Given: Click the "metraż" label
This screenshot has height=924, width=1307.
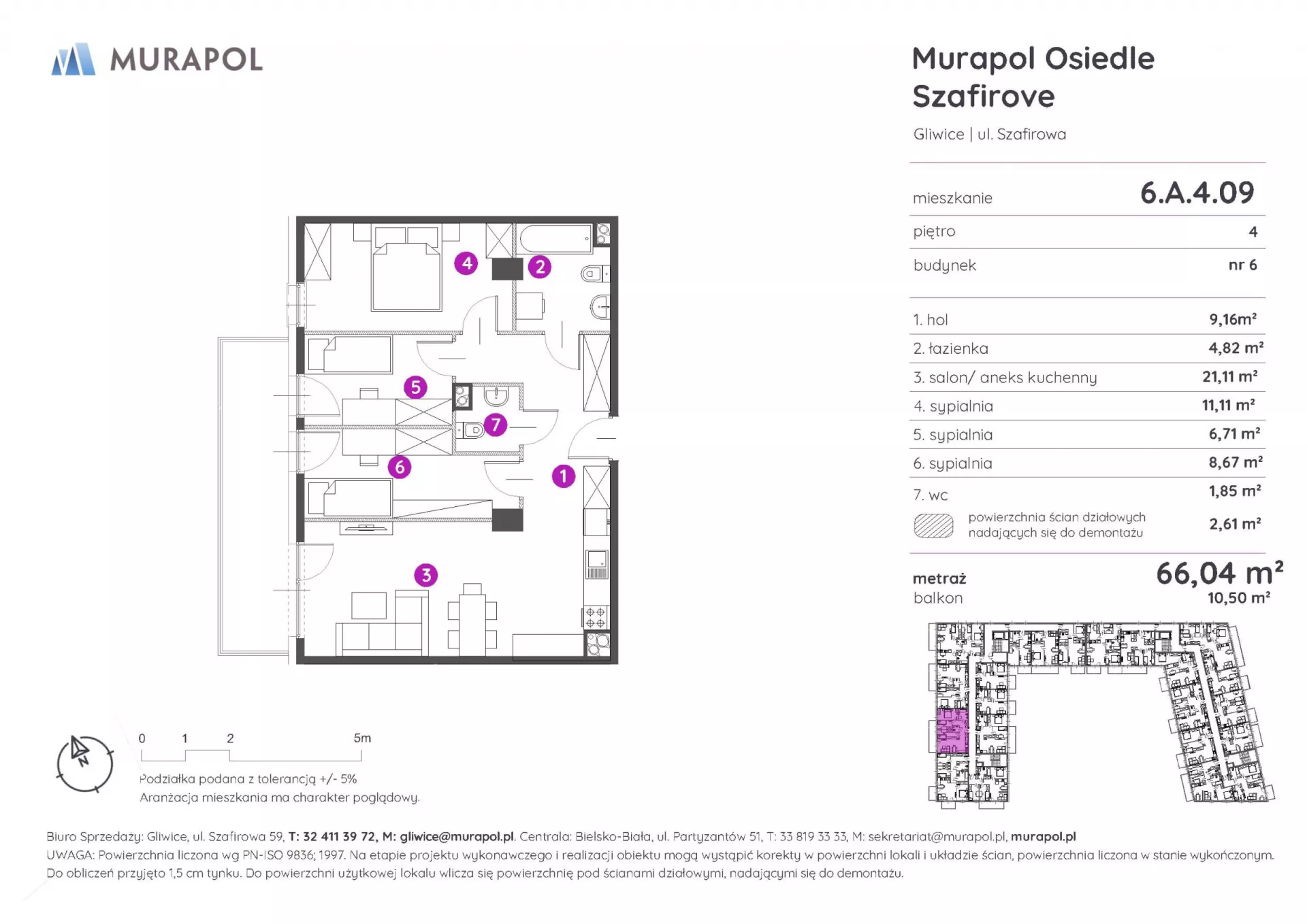Looking at the screenshot, I should pyautogui.click(x=939, y=578).
